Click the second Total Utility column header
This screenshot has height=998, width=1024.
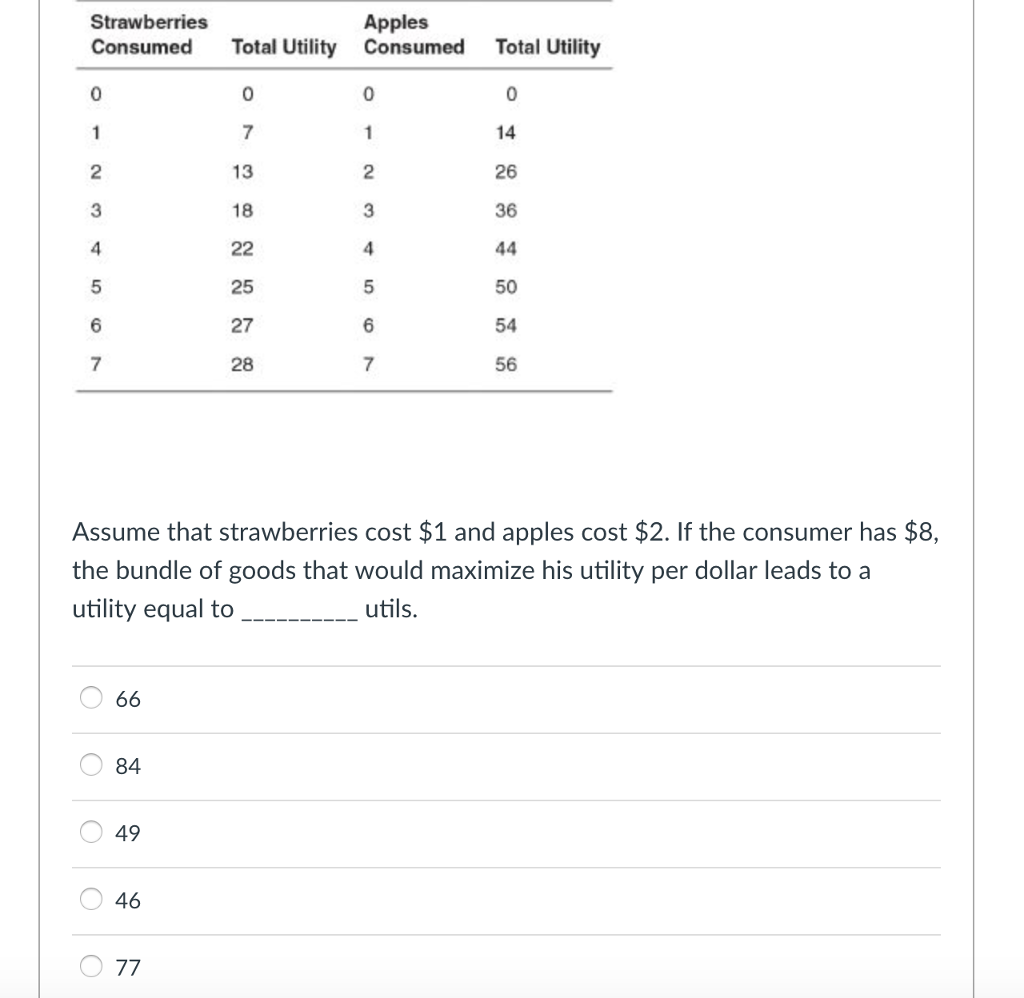[x=547, y=46]
